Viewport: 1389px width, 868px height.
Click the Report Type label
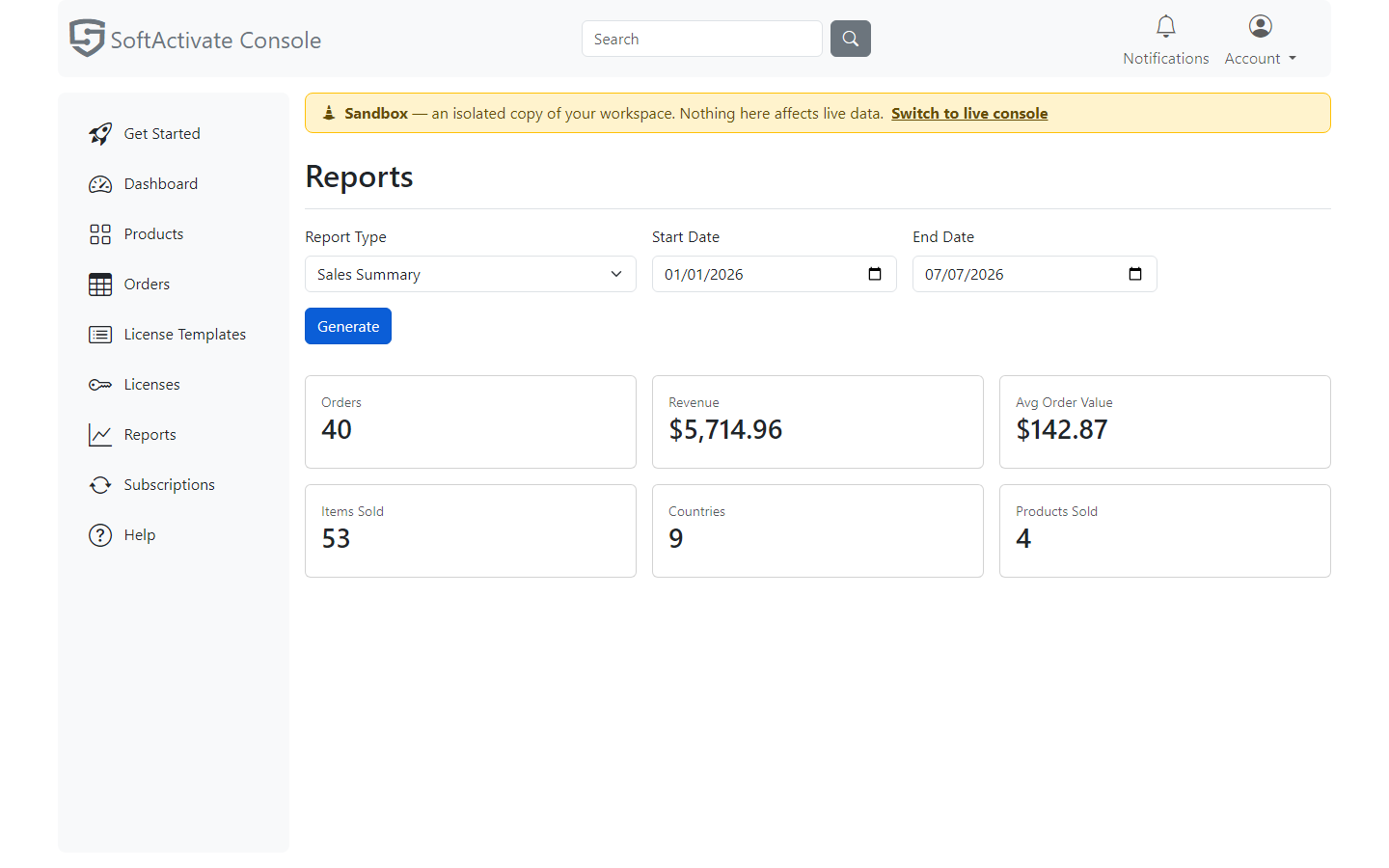point(345,237)
